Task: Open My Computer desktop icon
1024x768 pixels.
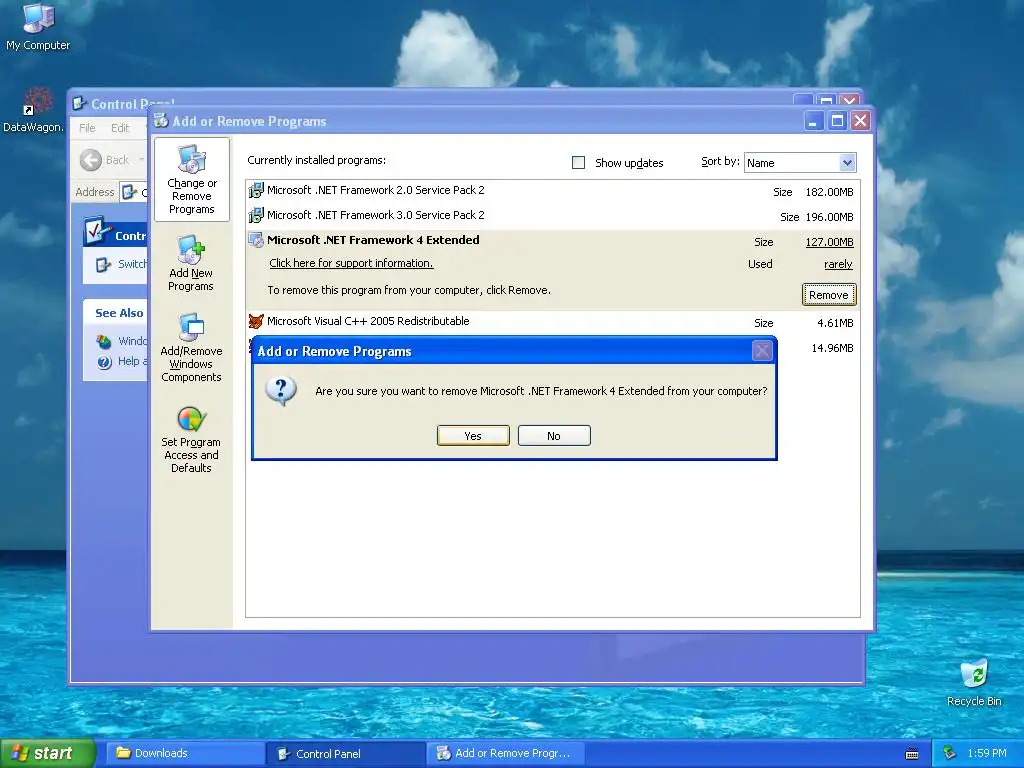Action: (x=38, y=26)
